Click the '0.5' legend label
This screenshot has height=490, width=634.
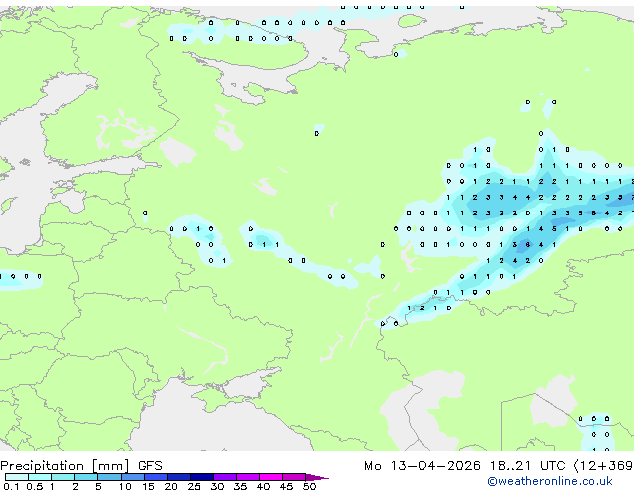(x=34, y=486)
